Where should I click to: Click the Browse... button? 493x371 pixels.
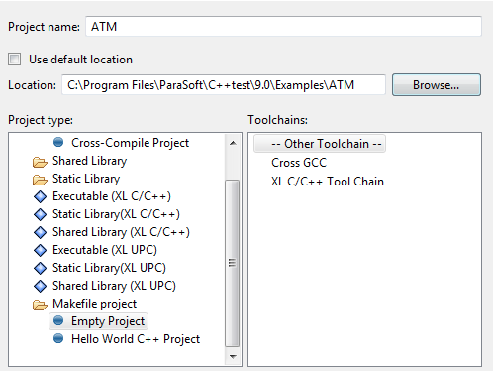click(436, 85)
